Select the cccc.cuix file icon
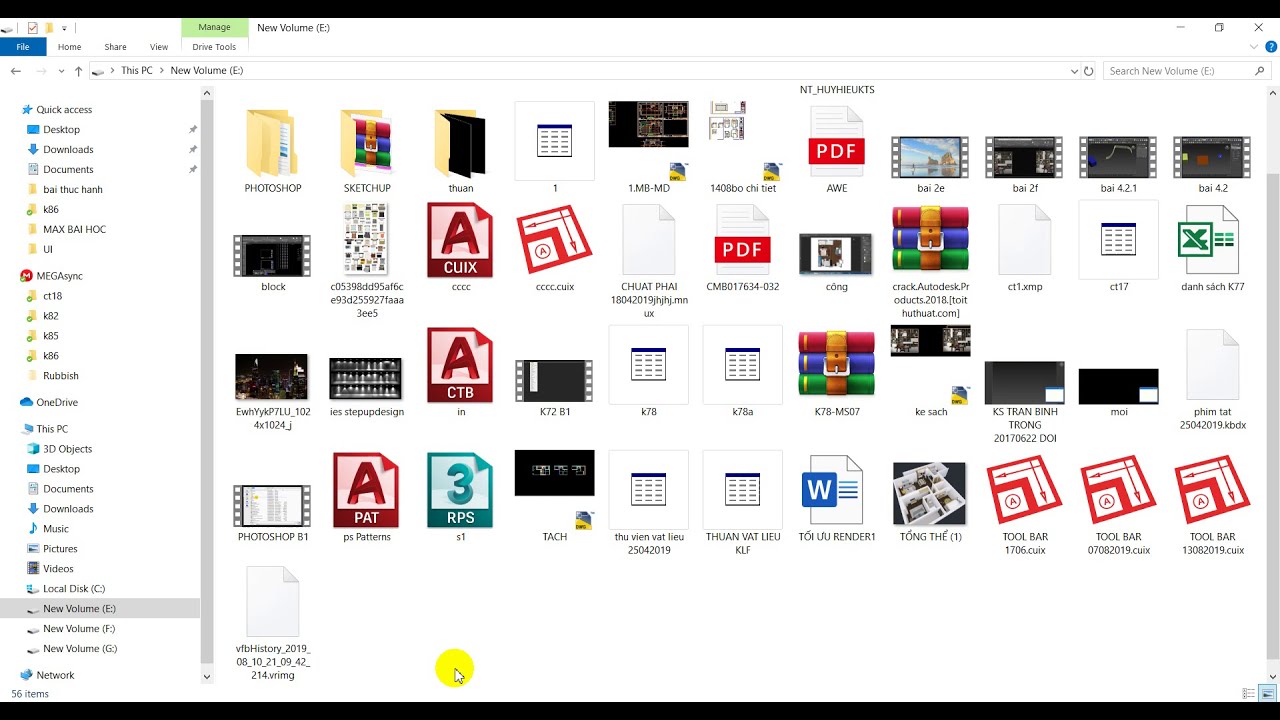1280x720 pixels. (x=554, y=240)
